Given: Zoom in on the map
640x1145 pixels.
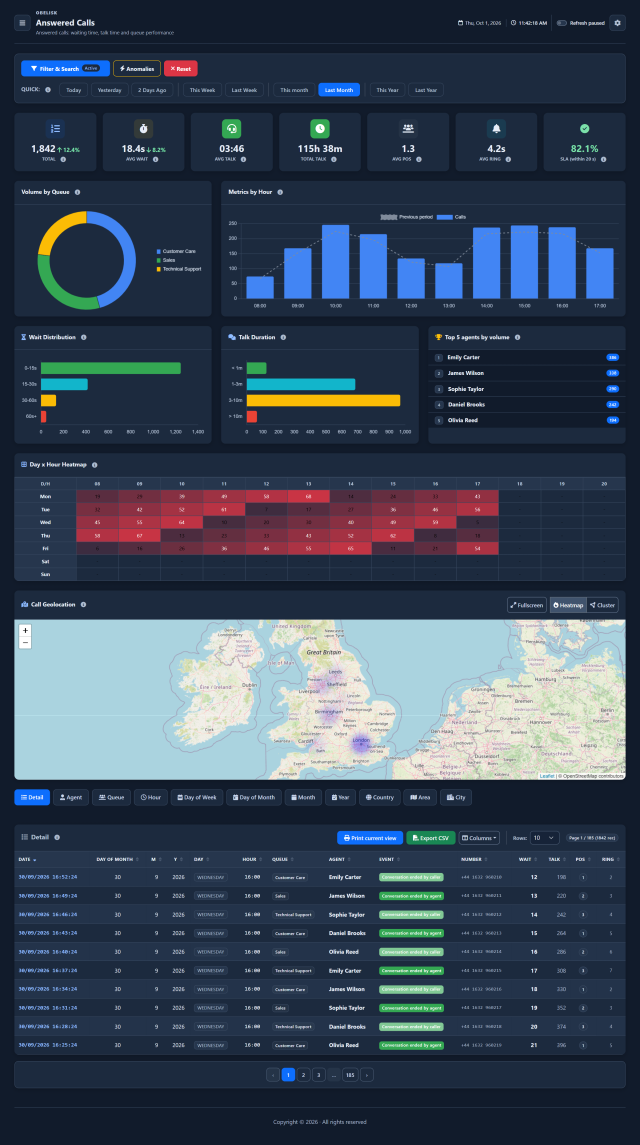Looking at the screenshot, I should pyautogui.click(x=26, y=630).
